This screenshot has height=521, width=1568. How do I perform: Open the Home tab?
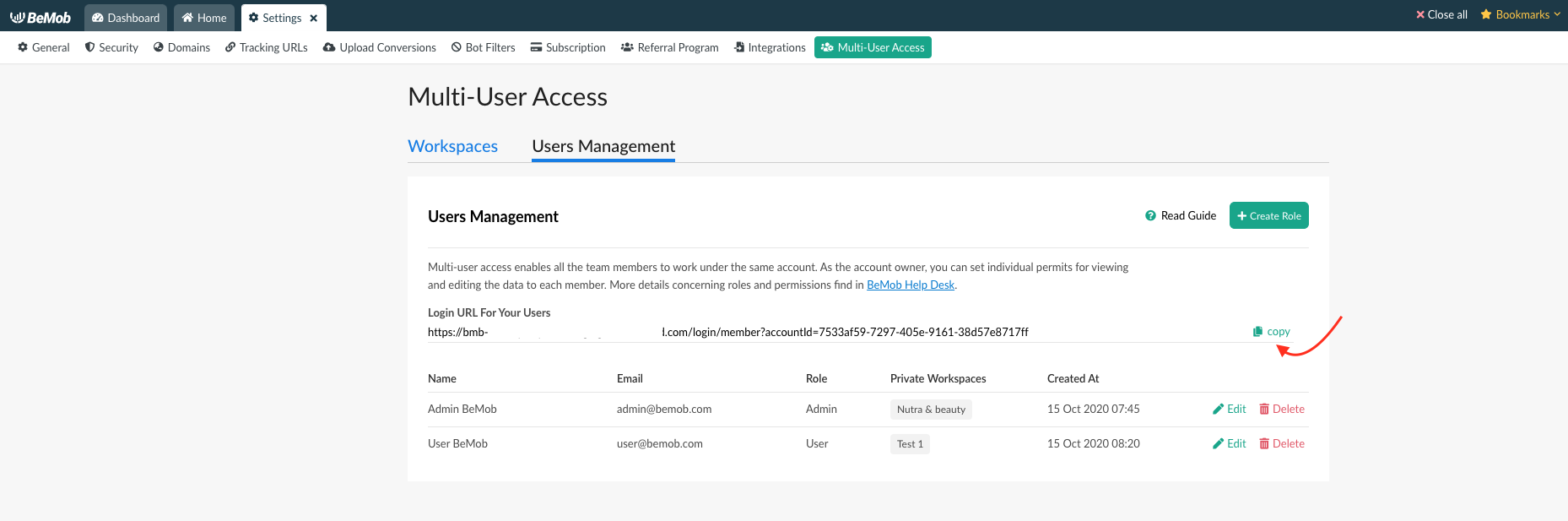pos(204,18)
